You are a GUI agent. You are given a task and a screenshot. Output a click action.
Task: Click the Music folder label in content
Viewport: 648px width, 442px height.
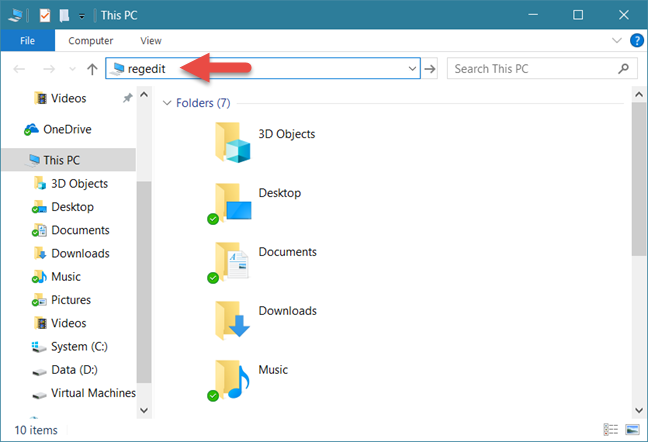(273, 370)
